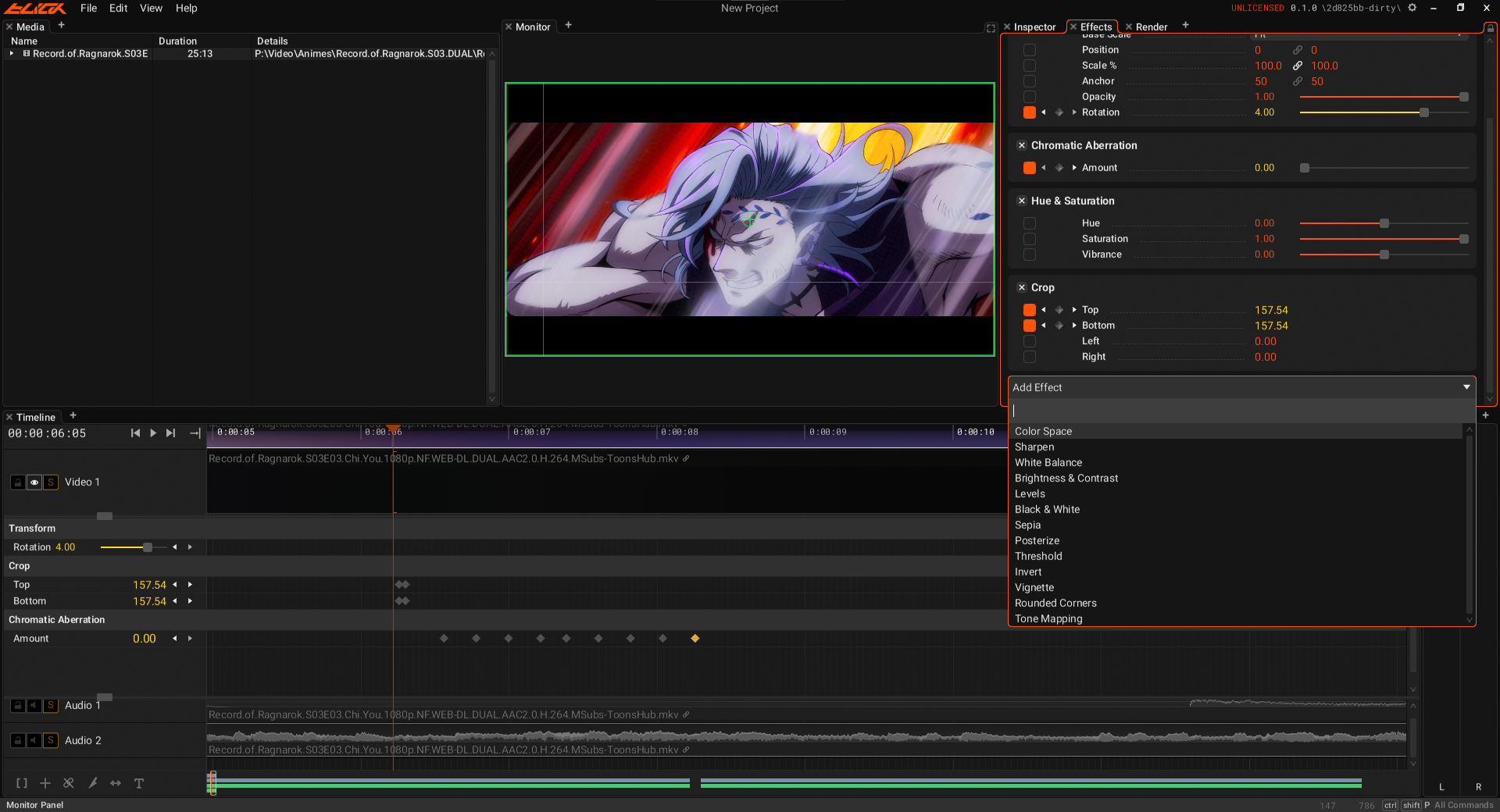The width and height of the screenshot is (1500, 812).
Task: Select the Text tool in timeline toolbar
Action: (139, 783)
